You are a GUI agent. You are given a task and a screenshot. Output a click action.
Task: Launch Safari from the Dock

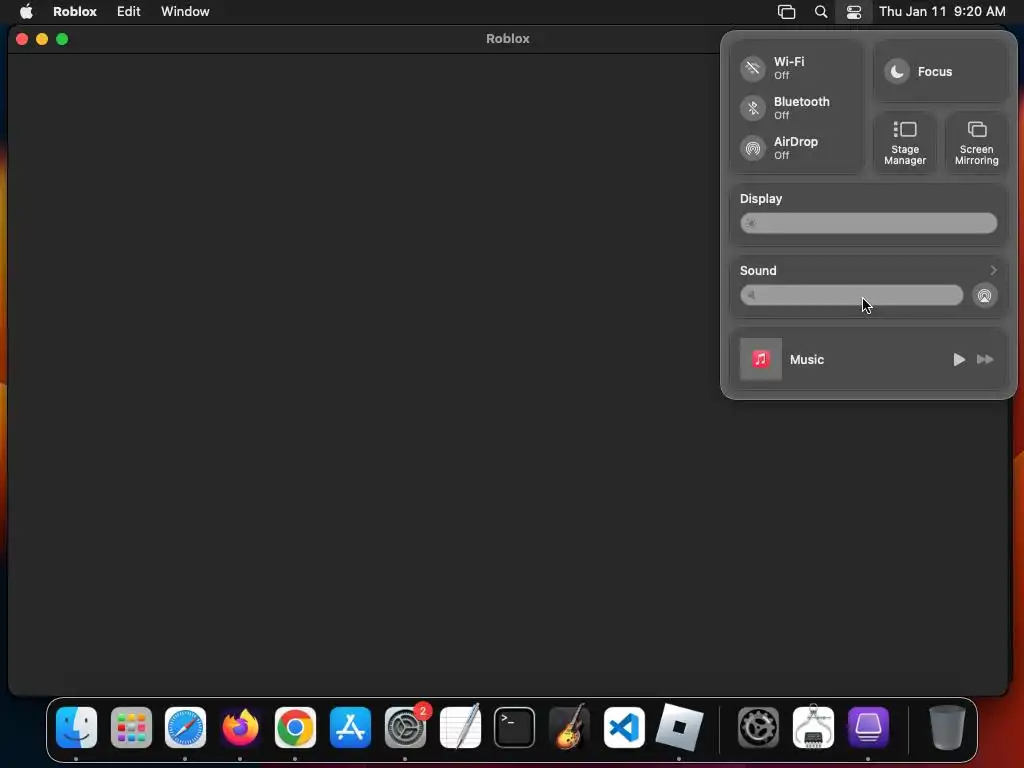(x=185, y=728)
